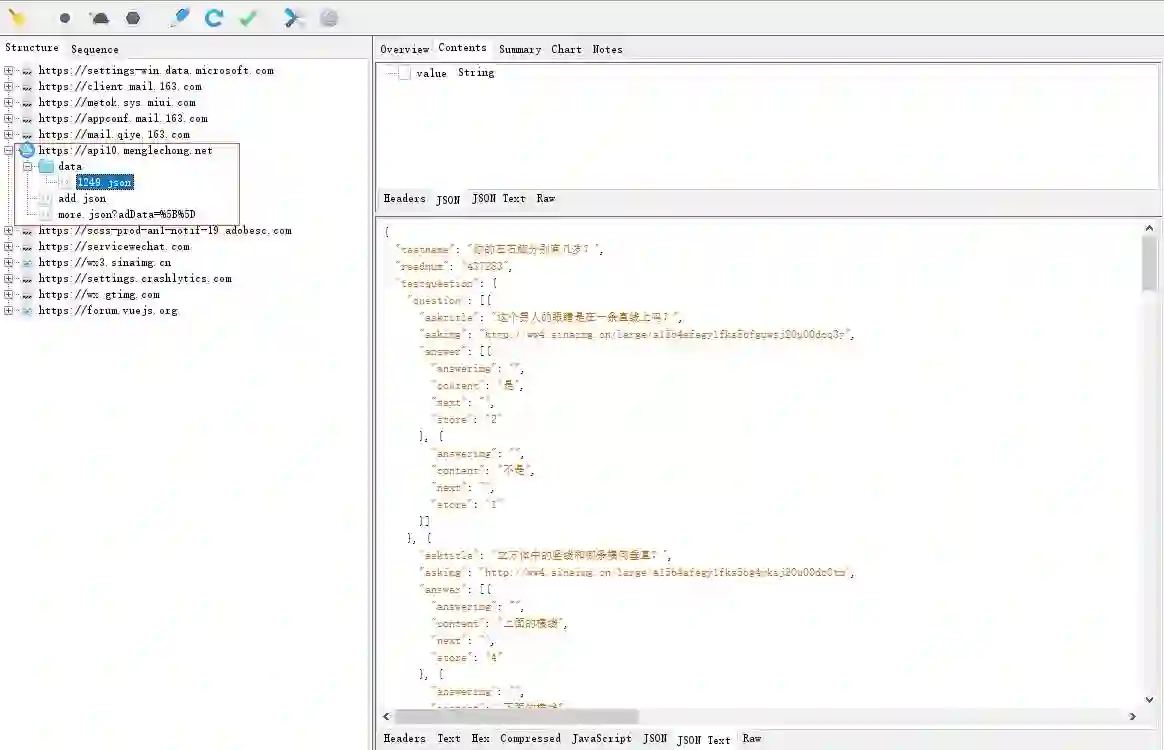Show request Headers tab in the upper pane
The height and width of the screenshot is (750, 1164).
(405, 198)
